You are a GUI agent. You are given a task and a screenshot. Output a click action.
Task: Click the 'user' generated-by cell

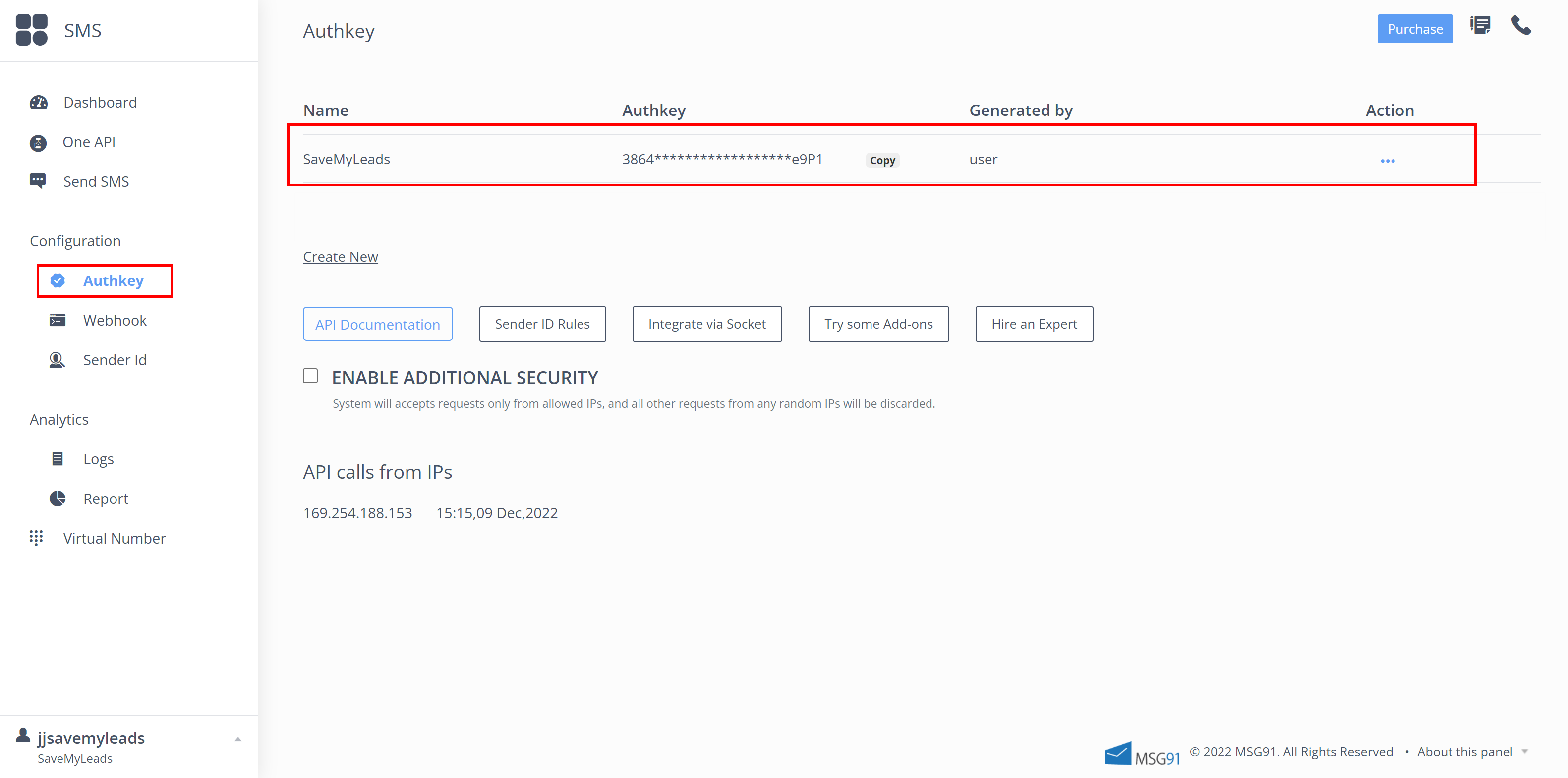(x=983, y=160)
